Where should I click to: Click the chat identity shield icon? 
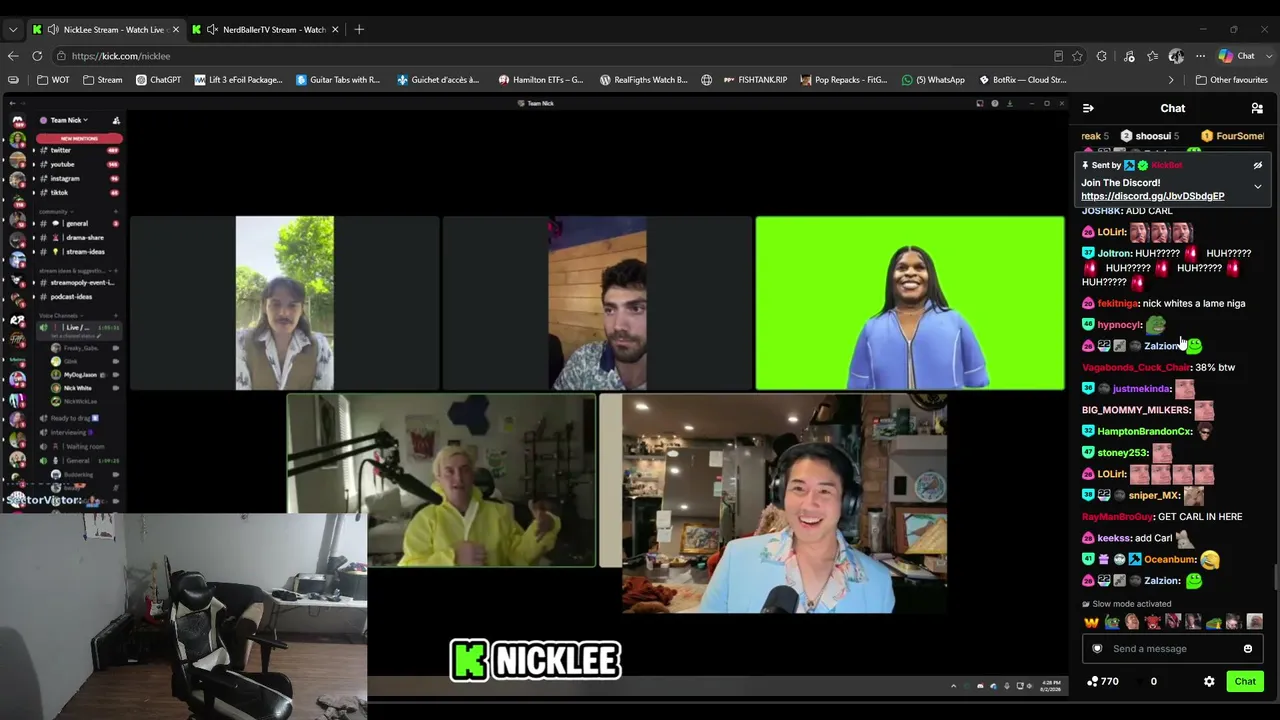(x=1097, y=649)
